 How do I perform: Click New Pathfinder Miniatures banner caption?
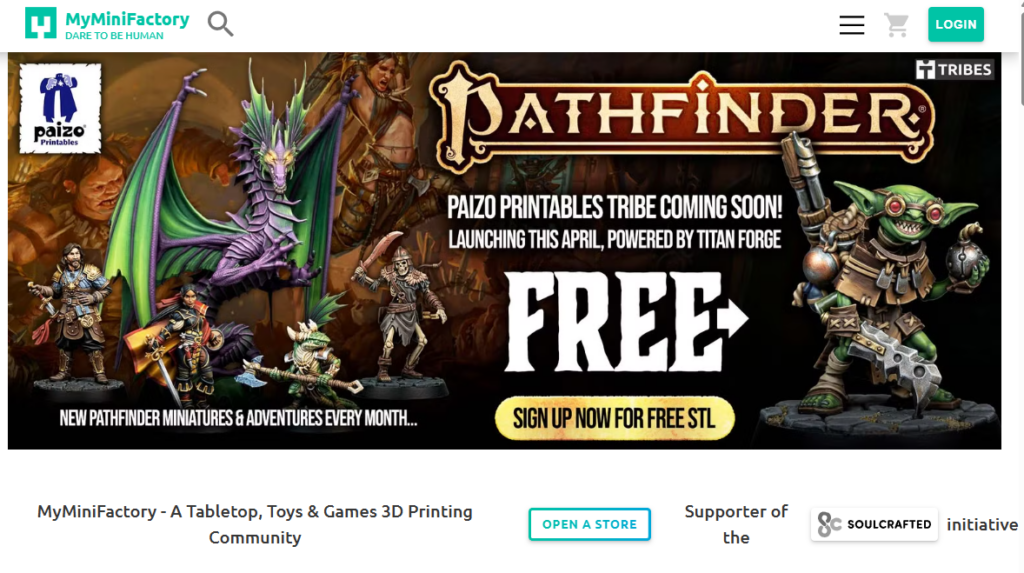pos(238,418)
